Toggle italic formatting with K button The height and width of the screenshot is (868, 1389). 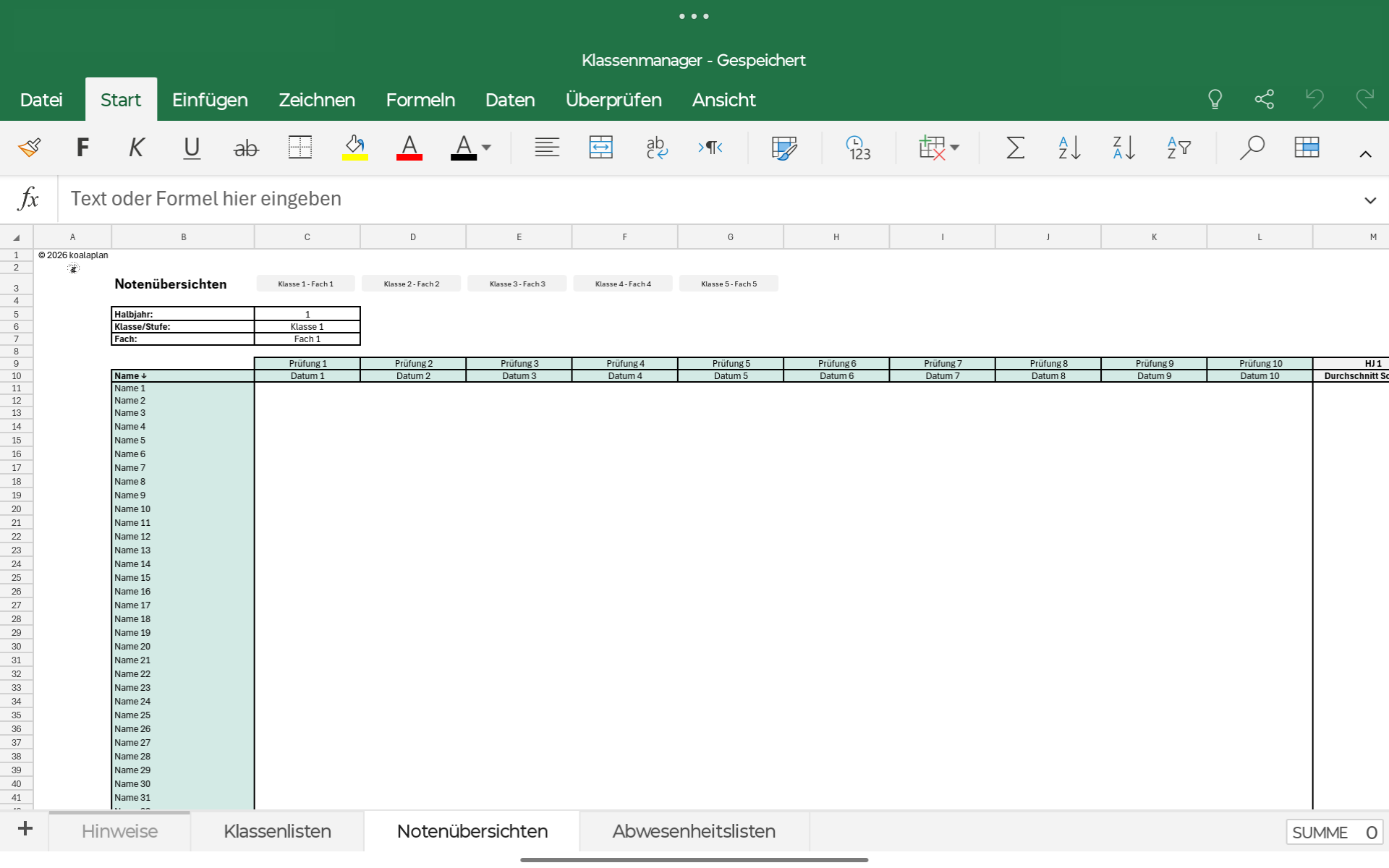click(x=136, y=148)
